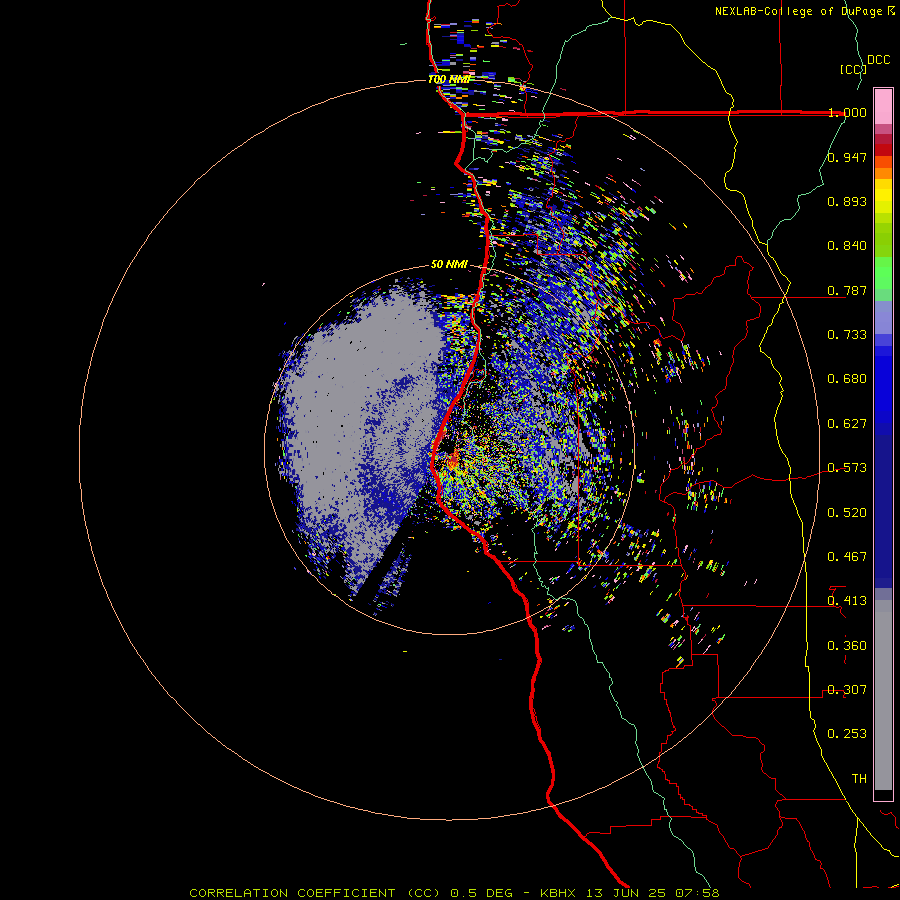Pick the lavender colorbar segment near 0.733
900x900 pixels.
click(883, 318)
